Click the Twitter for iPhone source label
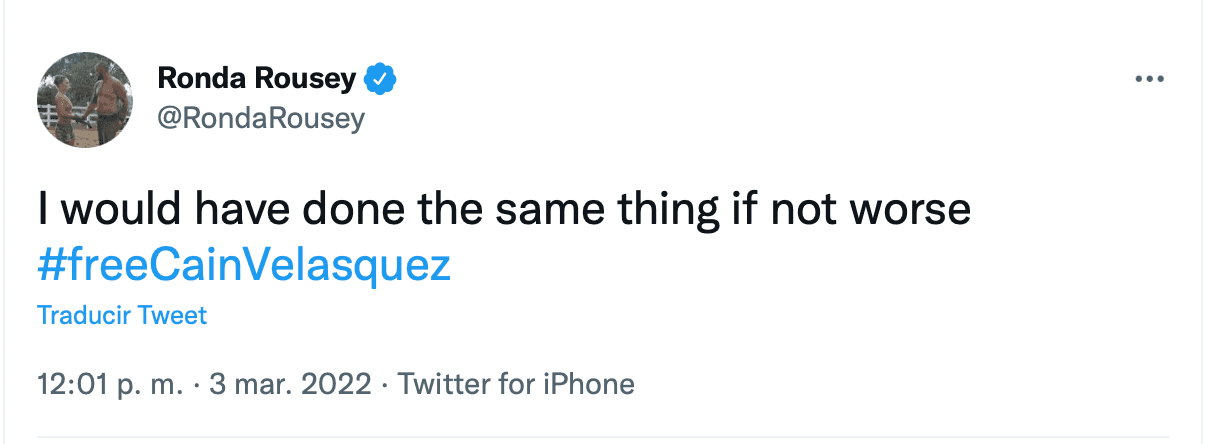 (516, 384)
